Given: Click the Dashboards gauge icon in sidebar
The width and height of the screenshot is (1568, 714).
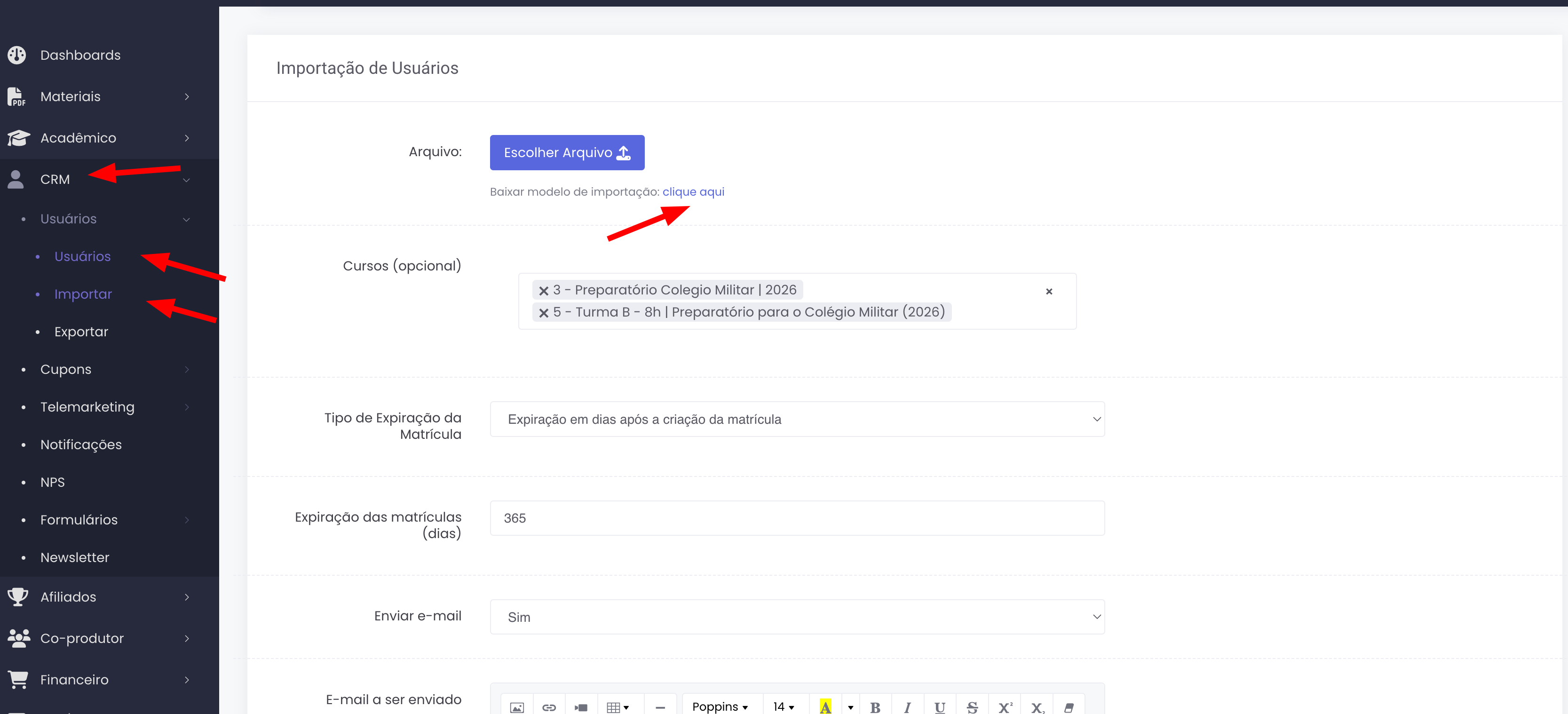Looking at the screenshot, I should pos(17,55).
